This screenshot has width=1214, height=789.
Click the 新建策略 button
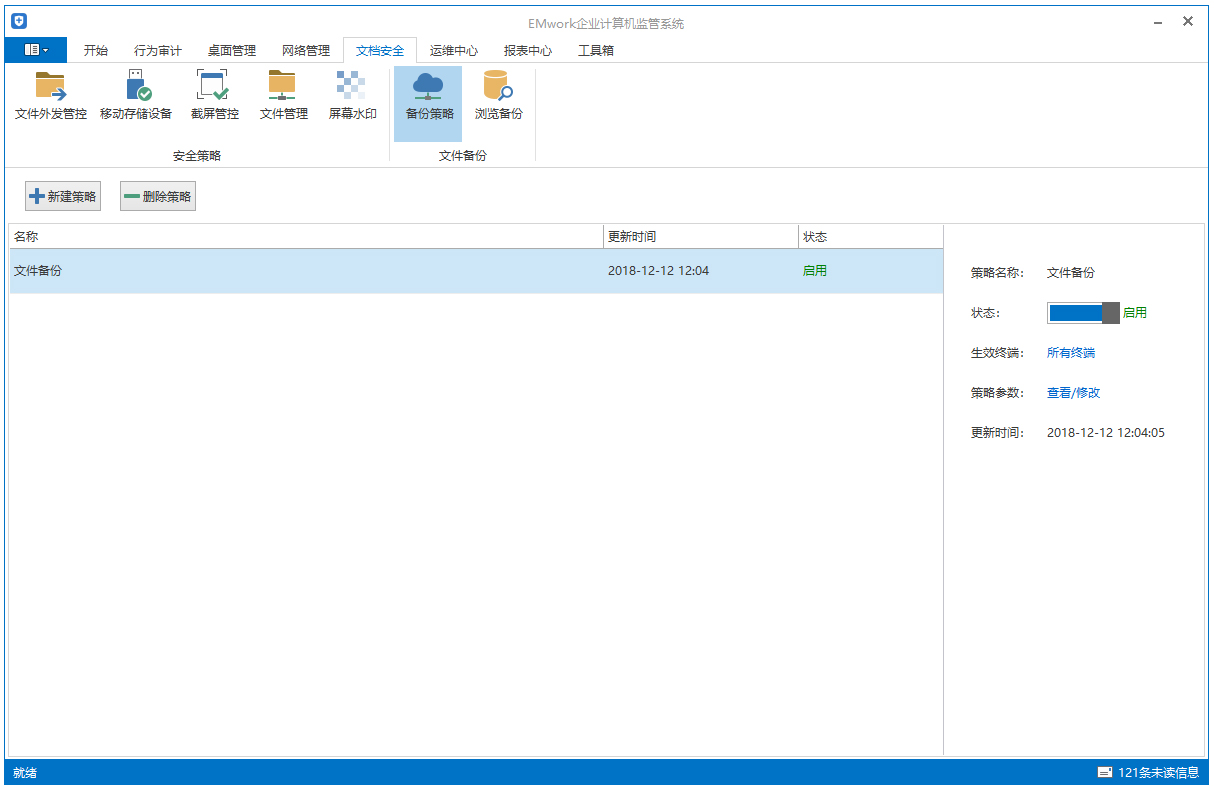63,197
